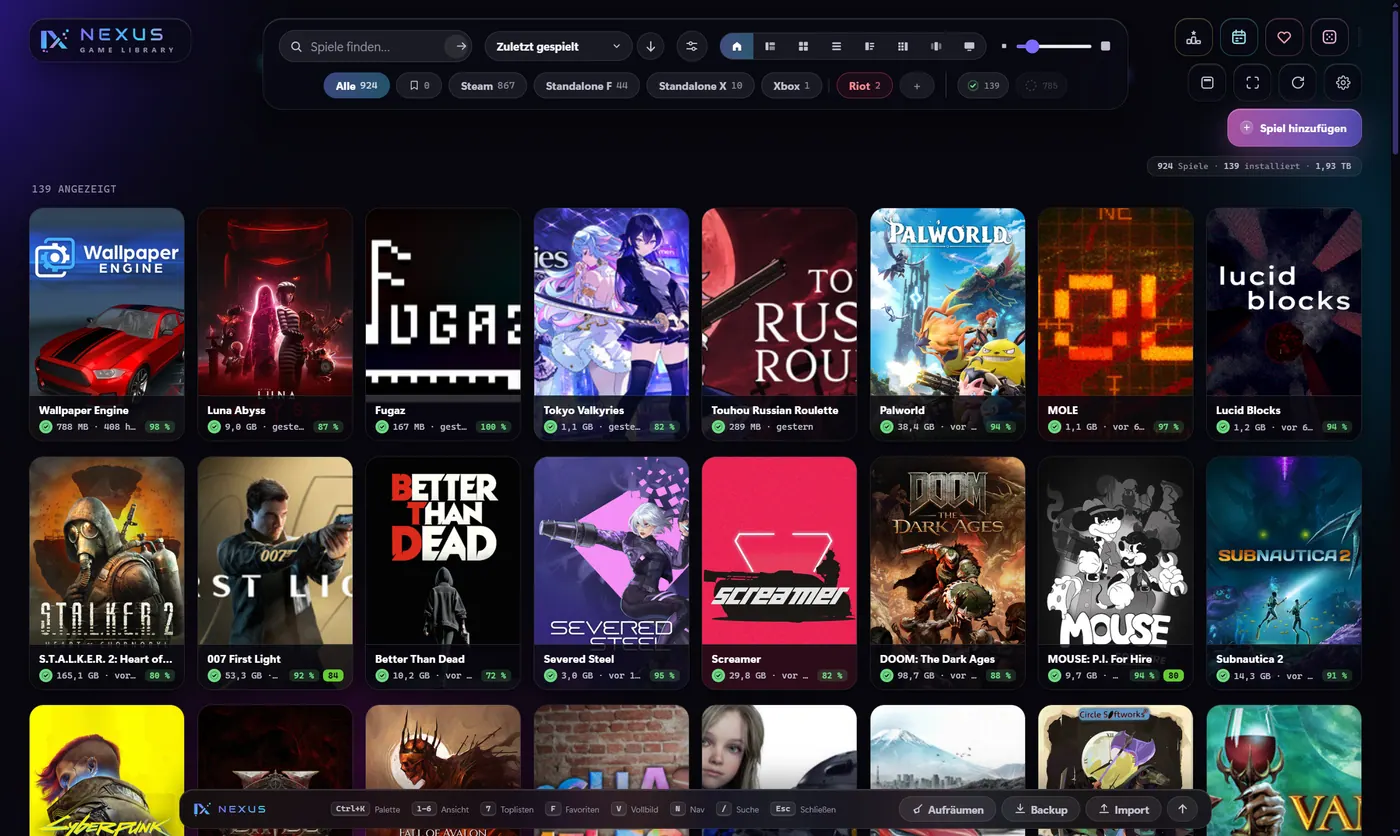Open settings with the gear icon
1400x836 pixels.
pos(1343,82)
